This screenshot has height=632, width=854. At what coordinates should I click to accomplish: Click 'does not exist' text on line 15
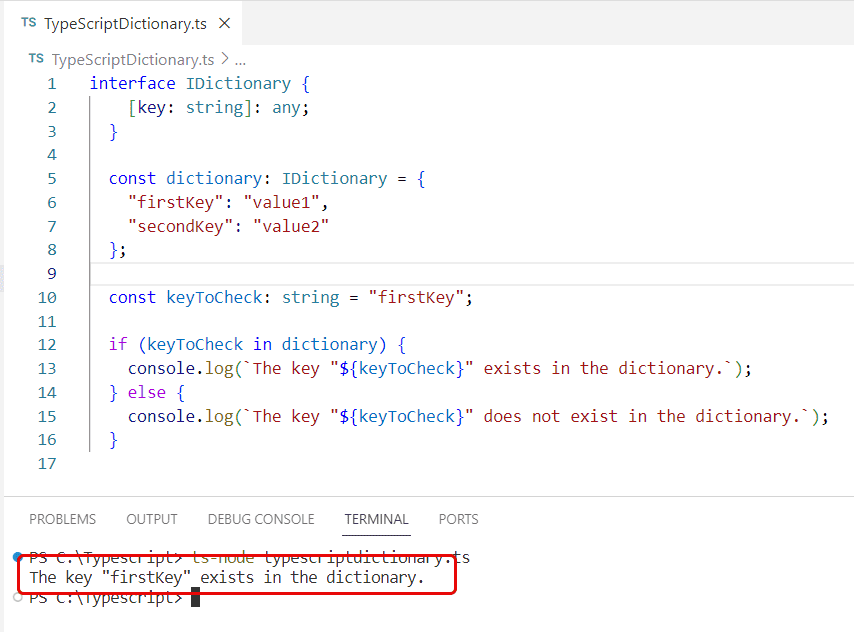(551, 416)
